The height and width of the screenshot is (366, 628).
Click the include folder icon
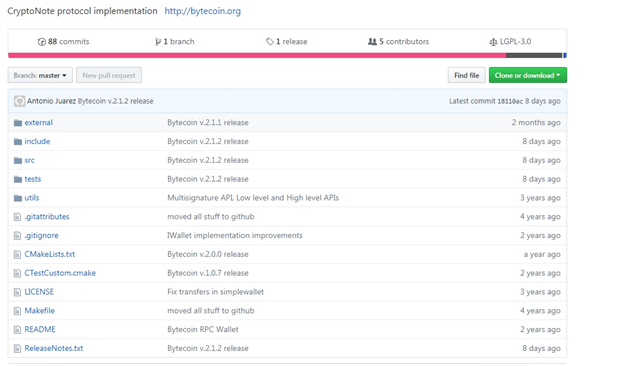tap(18, 141)
